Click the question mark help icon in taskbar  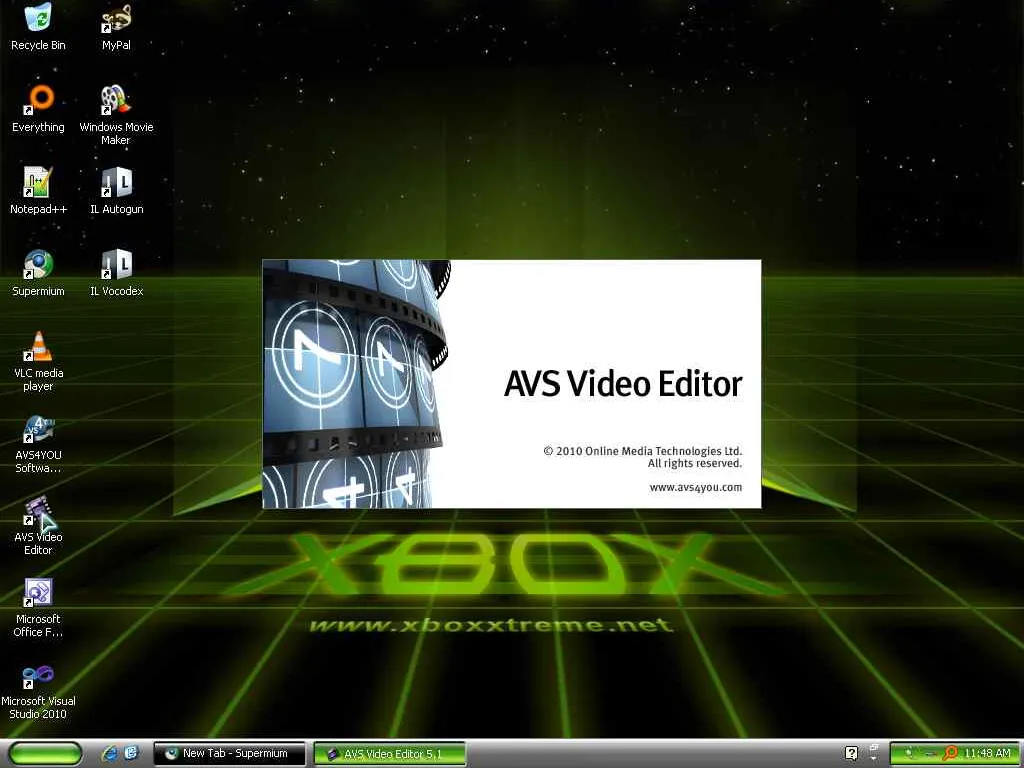851,754
